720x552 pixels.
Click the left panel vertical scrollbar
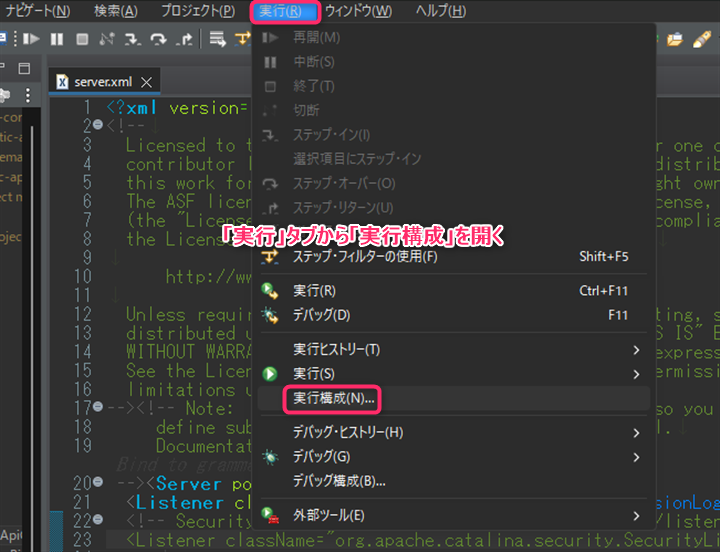coord(32,321)
